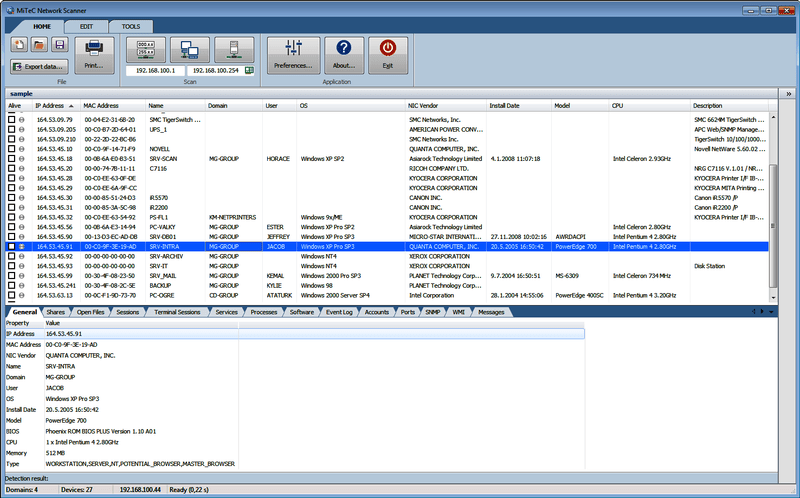800x498 pixels.
Task: Start the IP range scan icon
Action: coord(146,49)
